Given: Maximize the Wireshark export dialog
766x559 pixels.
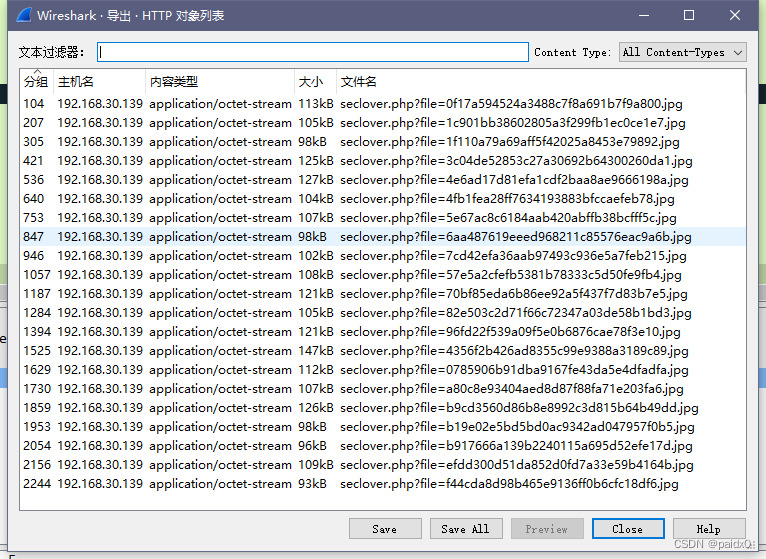Looking at the screenshot, I should (x=689, y=15).
